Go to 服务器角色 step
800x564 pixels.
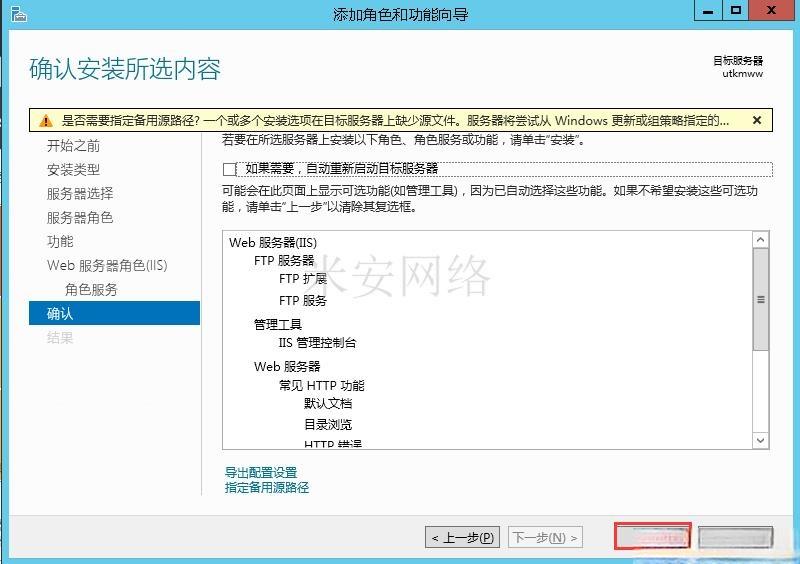tap(80, 217)
